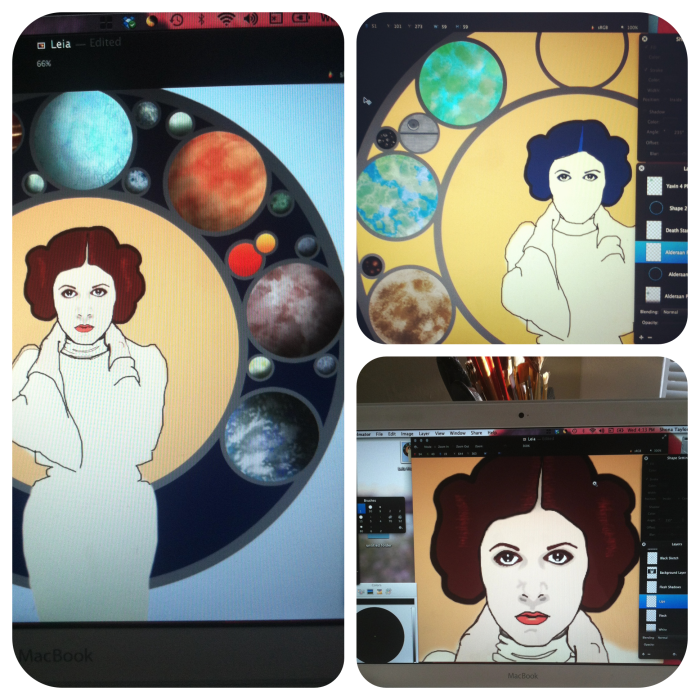The image size is (700, 700).
Task: Select the Background Layer thumbnail
Action: pos(652,572)
